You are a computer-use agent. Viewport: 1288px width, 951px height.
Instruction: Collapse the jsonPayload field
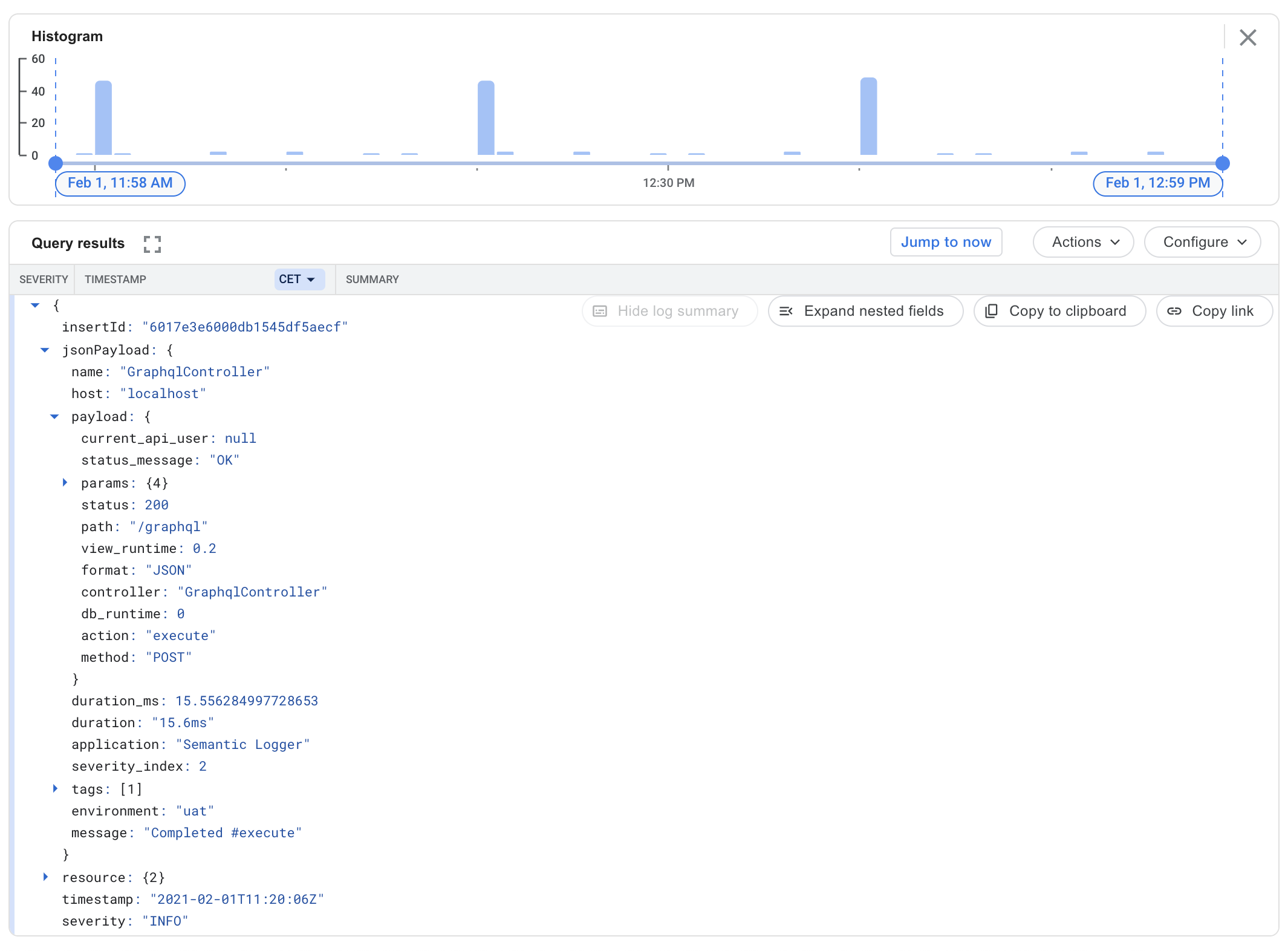pyautogui.click(x=45, y=350)
